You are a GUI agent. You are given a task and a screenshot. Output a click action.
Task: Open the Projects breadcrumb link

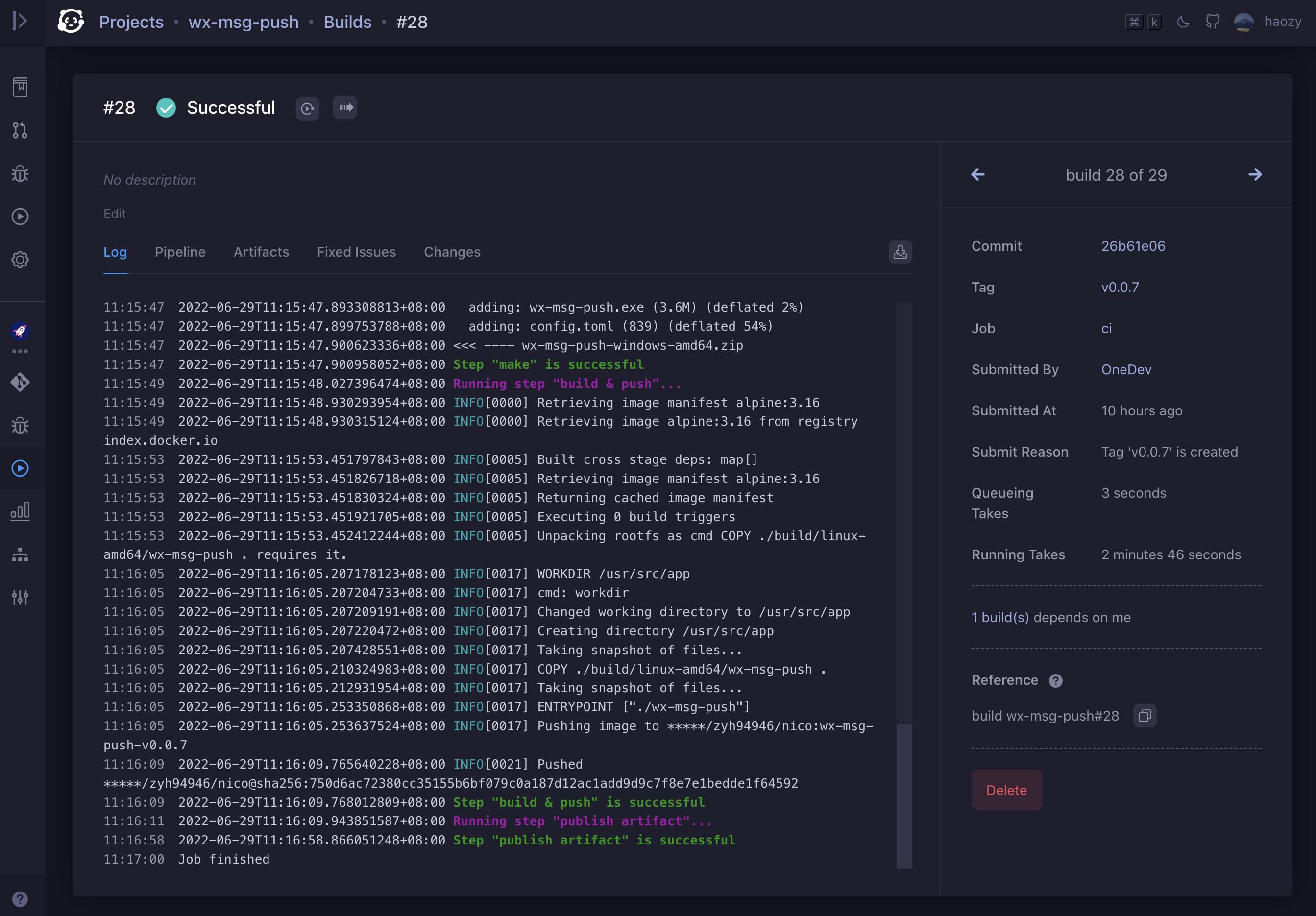pyautogui.click(x=131, y=22)
